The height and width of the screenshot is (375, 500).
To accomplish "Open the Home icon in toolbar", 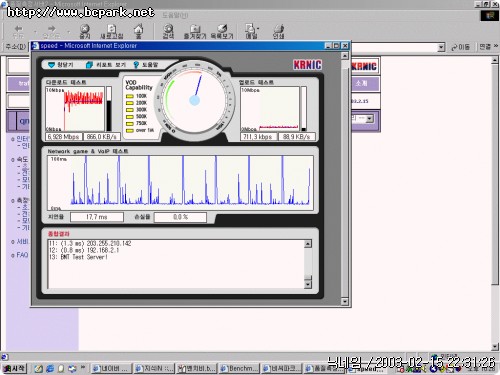I will click(x=138, y=28).
